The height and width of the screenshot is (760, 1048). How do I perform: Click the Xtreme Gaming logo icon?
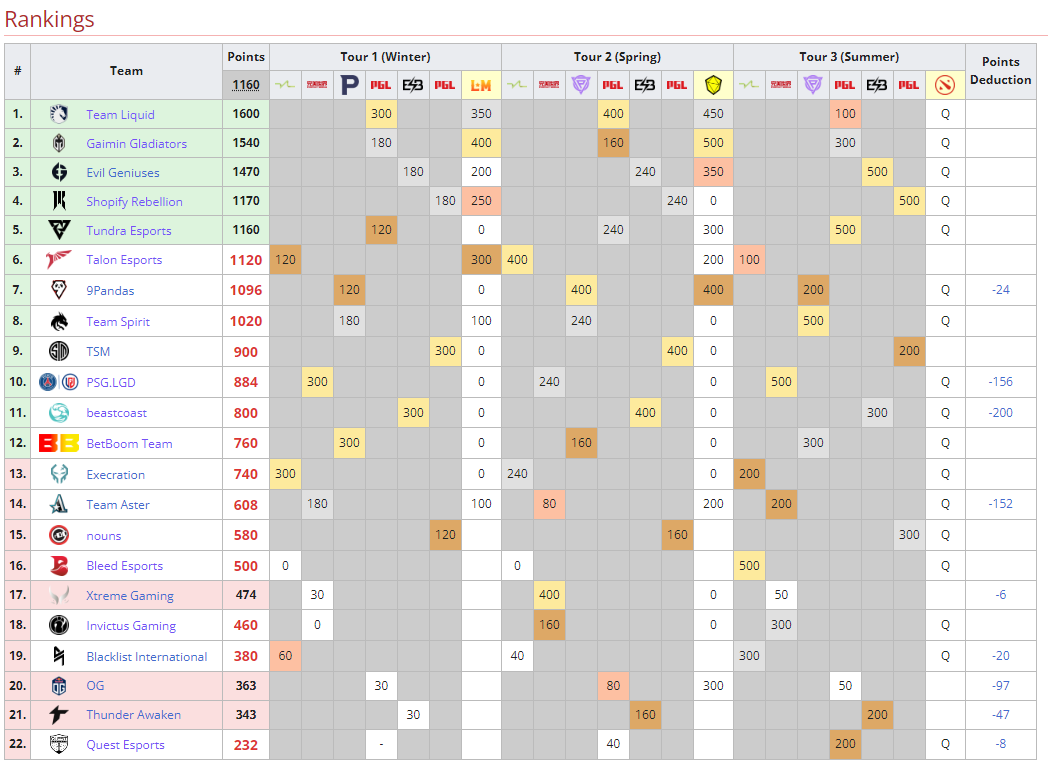59,595
